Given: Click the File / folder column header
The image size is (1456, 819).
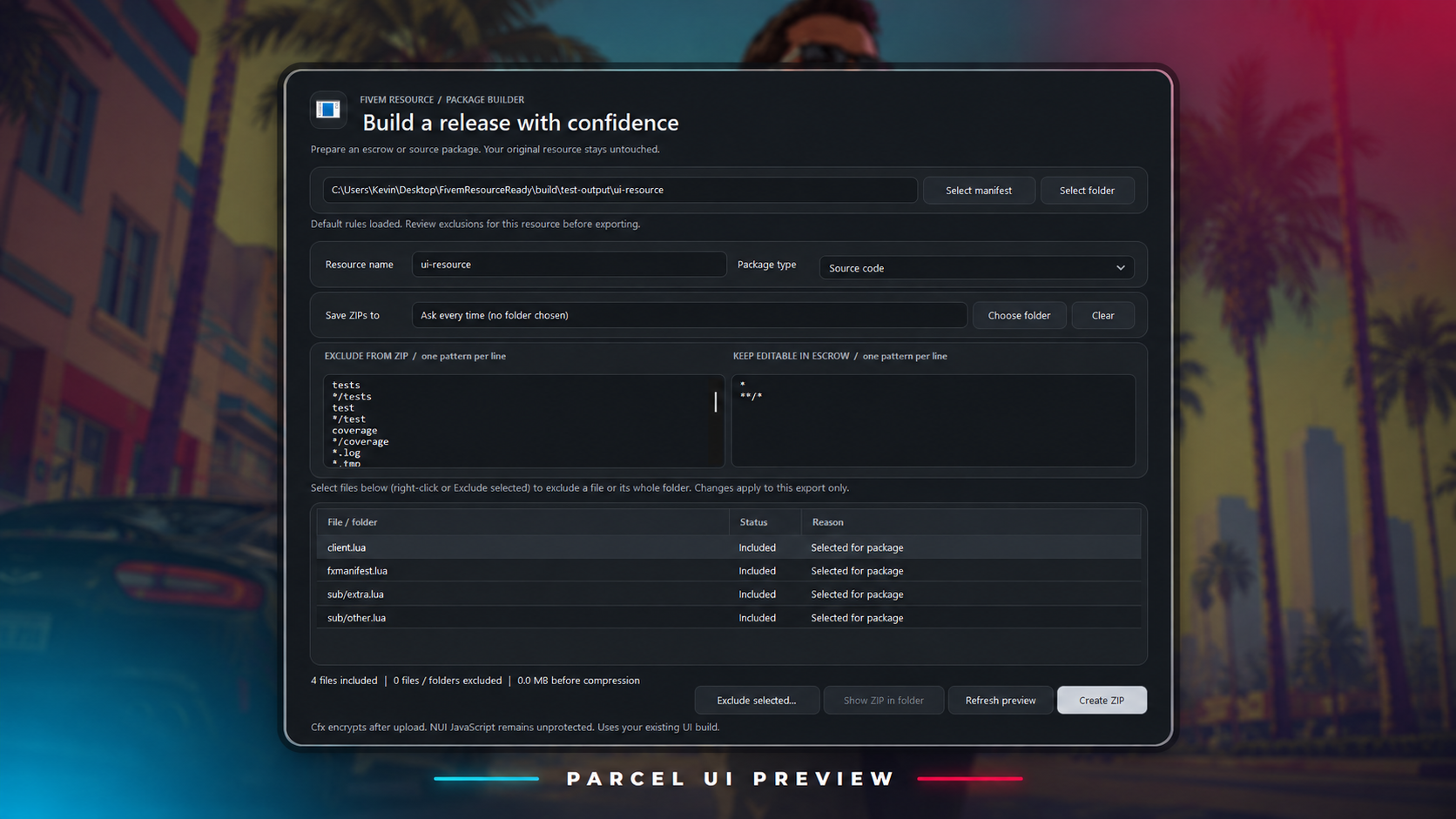Looking at the screenshot, I should 522,522.
